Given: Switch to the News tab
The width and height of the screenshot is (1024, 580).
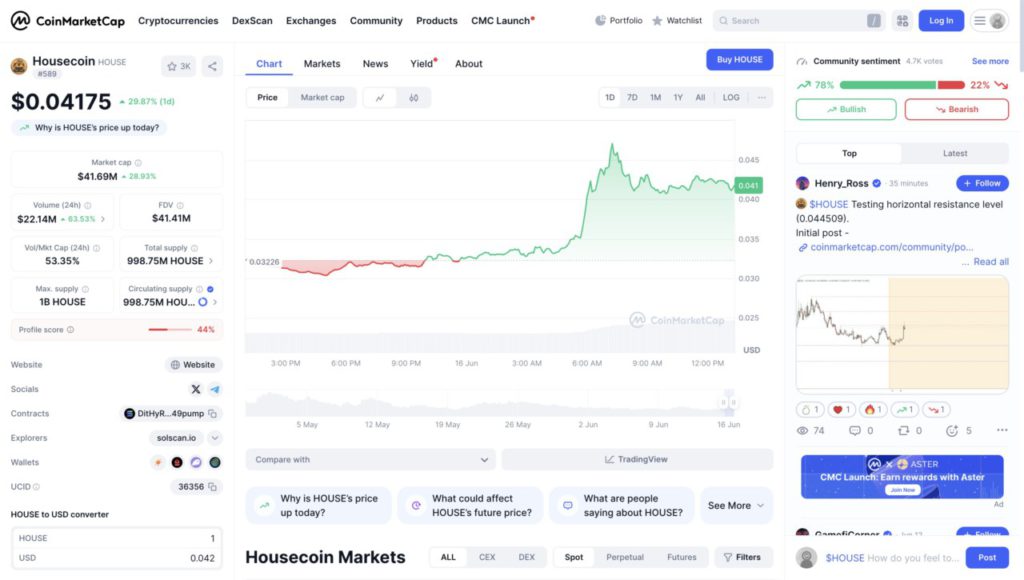Looking at the screenshot, I should click(x=376, y=63).
